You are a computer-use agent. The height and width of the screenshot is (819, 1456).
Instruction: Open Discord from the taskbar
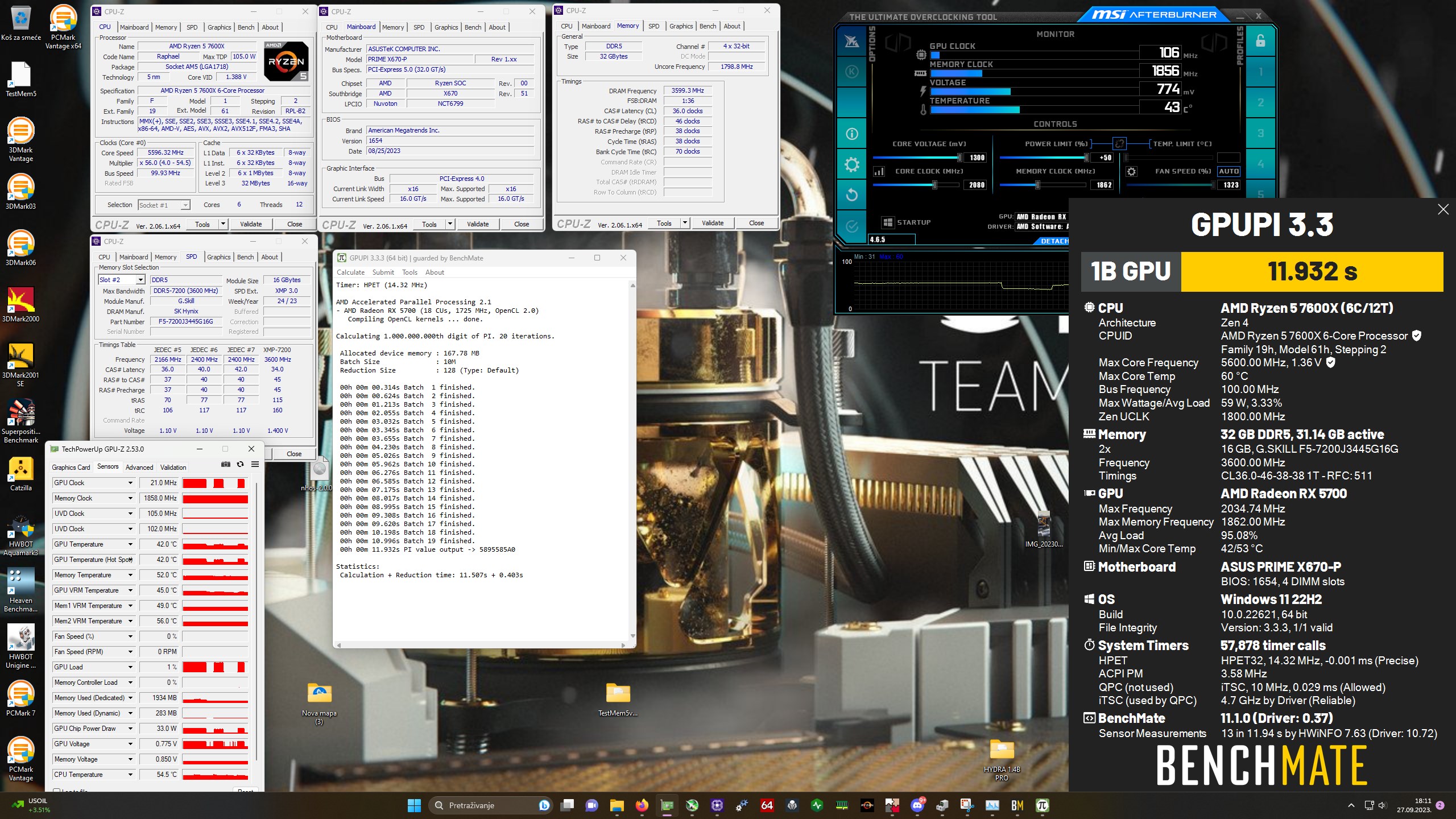[x=917, y=805]
